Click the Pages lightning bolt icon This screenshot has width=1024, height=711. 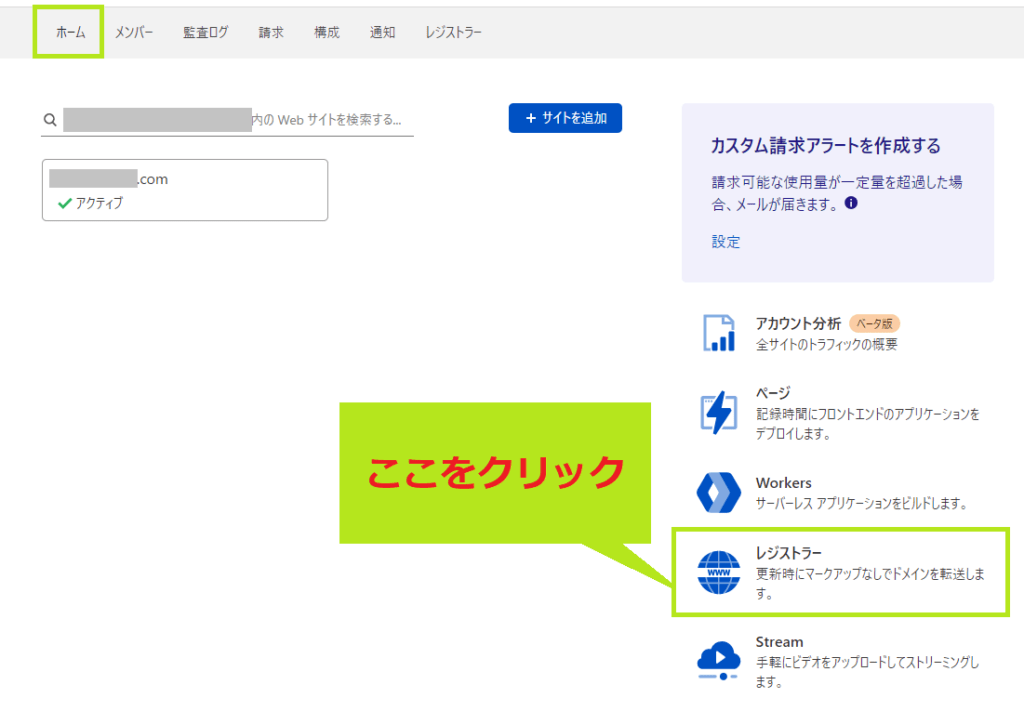coord(718,412)
